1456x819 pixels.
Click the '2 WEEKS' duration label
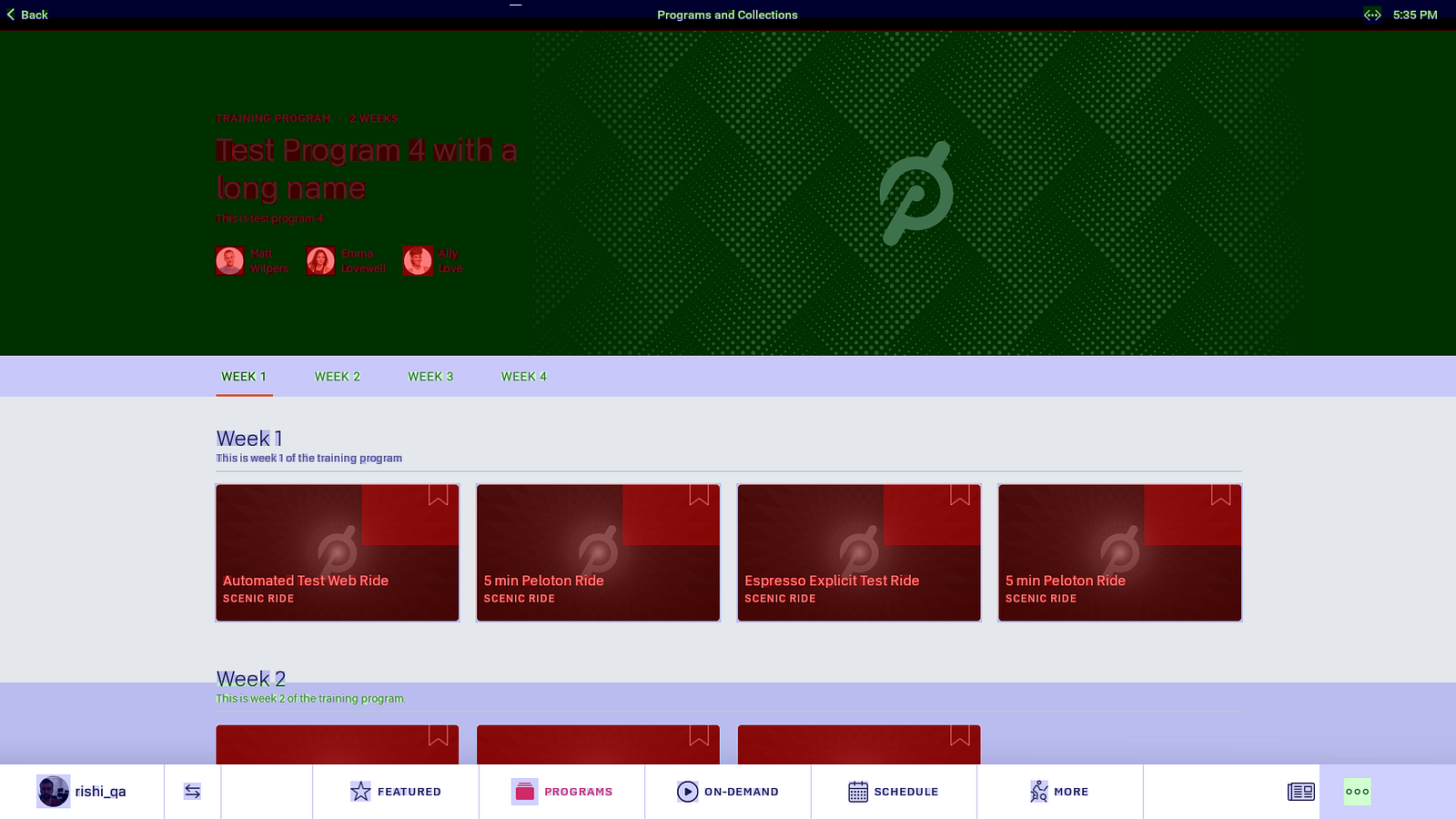373,118
